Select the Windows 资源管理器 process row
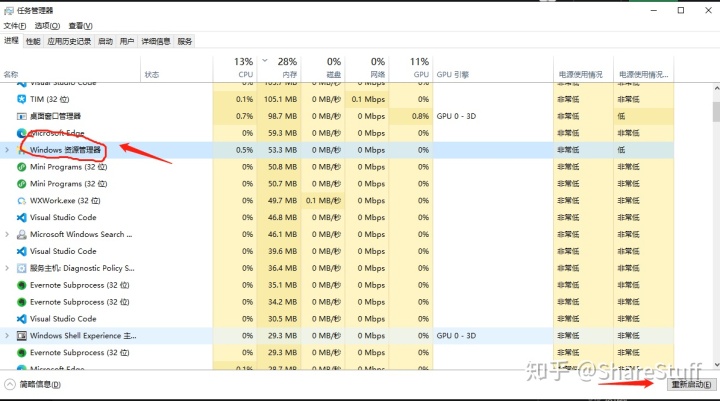 (x=337, y=150)
